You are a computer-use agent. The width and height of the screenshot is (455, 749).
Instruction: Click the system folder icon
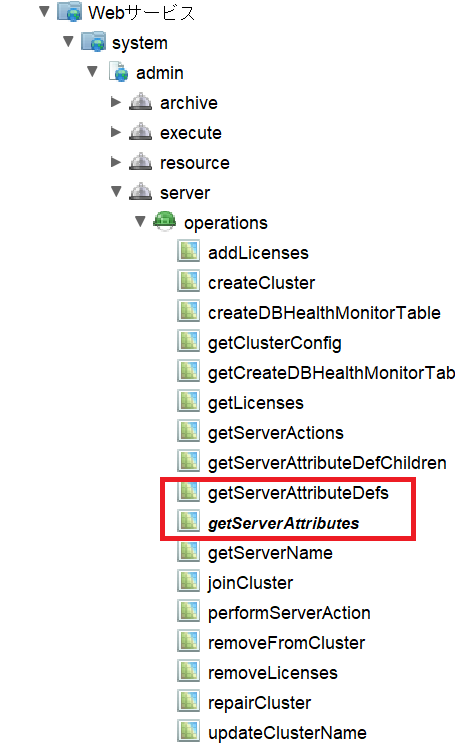[x=93, y=42]
